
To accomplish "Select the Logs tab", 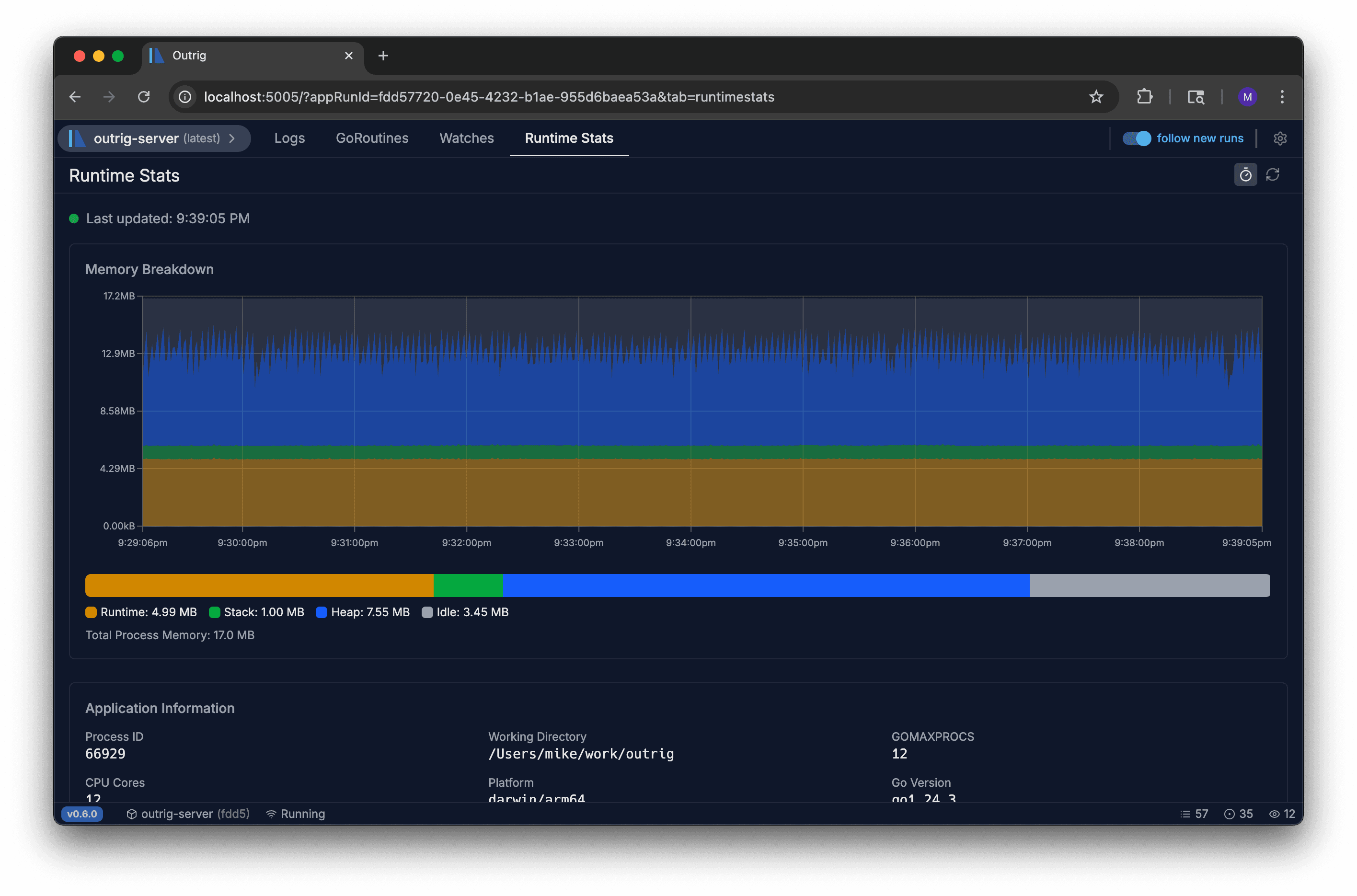I will 289,138.
